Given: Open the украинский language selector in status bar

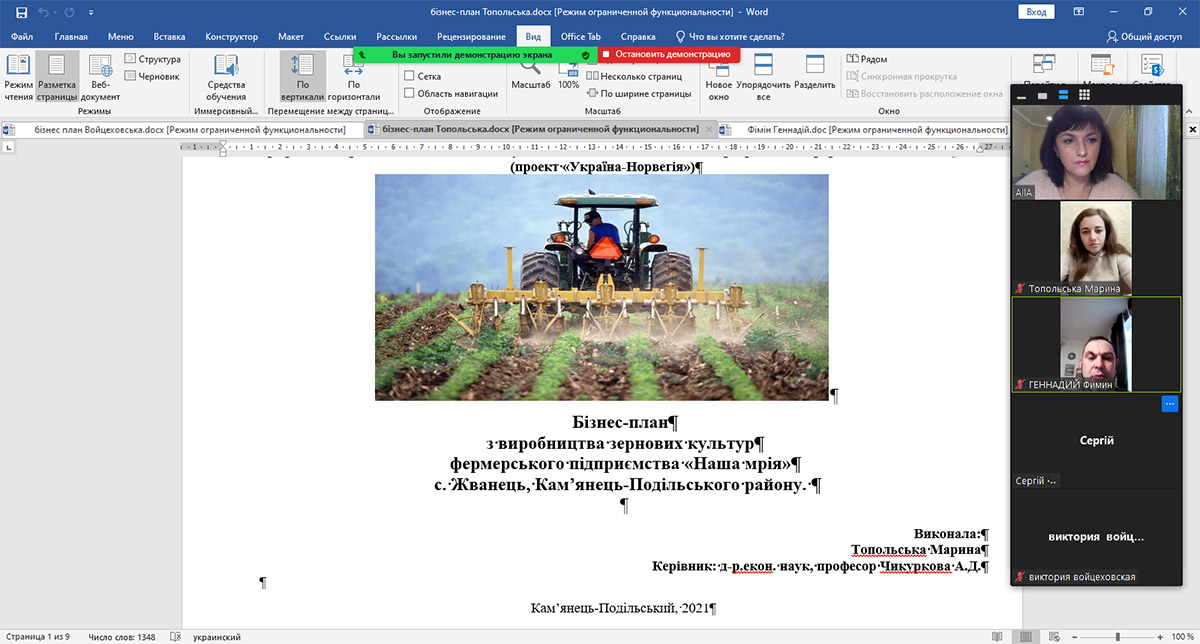Looking at the screenshot, I should click(x=214, y=636).
